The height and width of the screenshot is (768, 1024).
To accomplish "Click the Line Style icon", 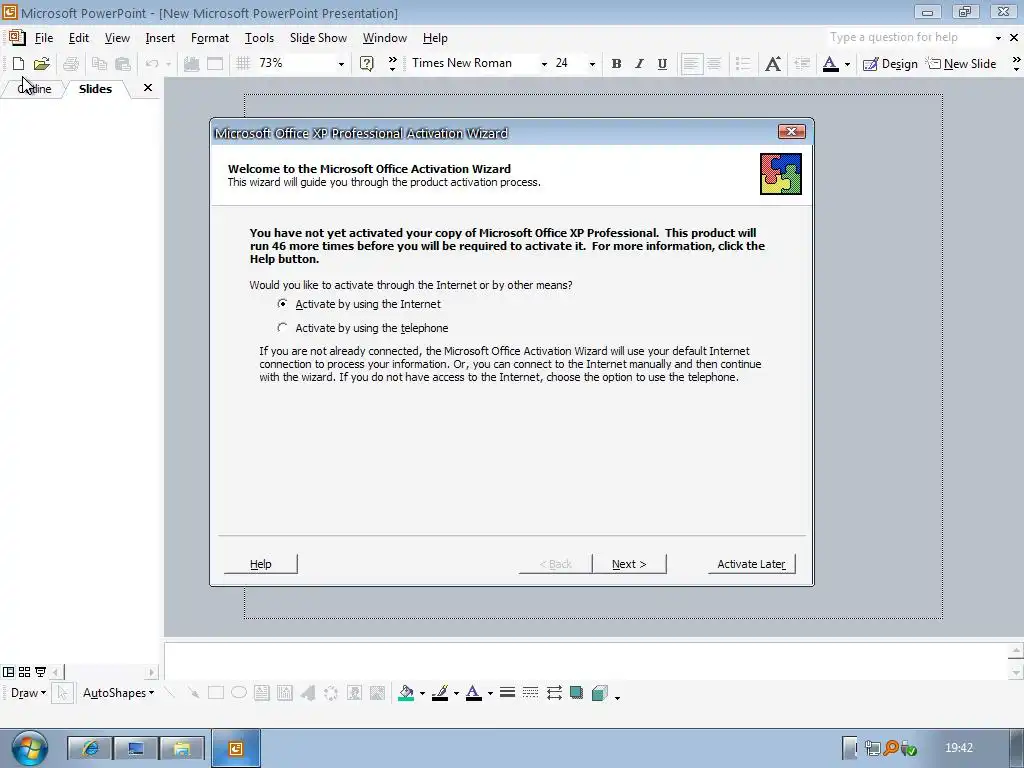I will coord(507,693).
